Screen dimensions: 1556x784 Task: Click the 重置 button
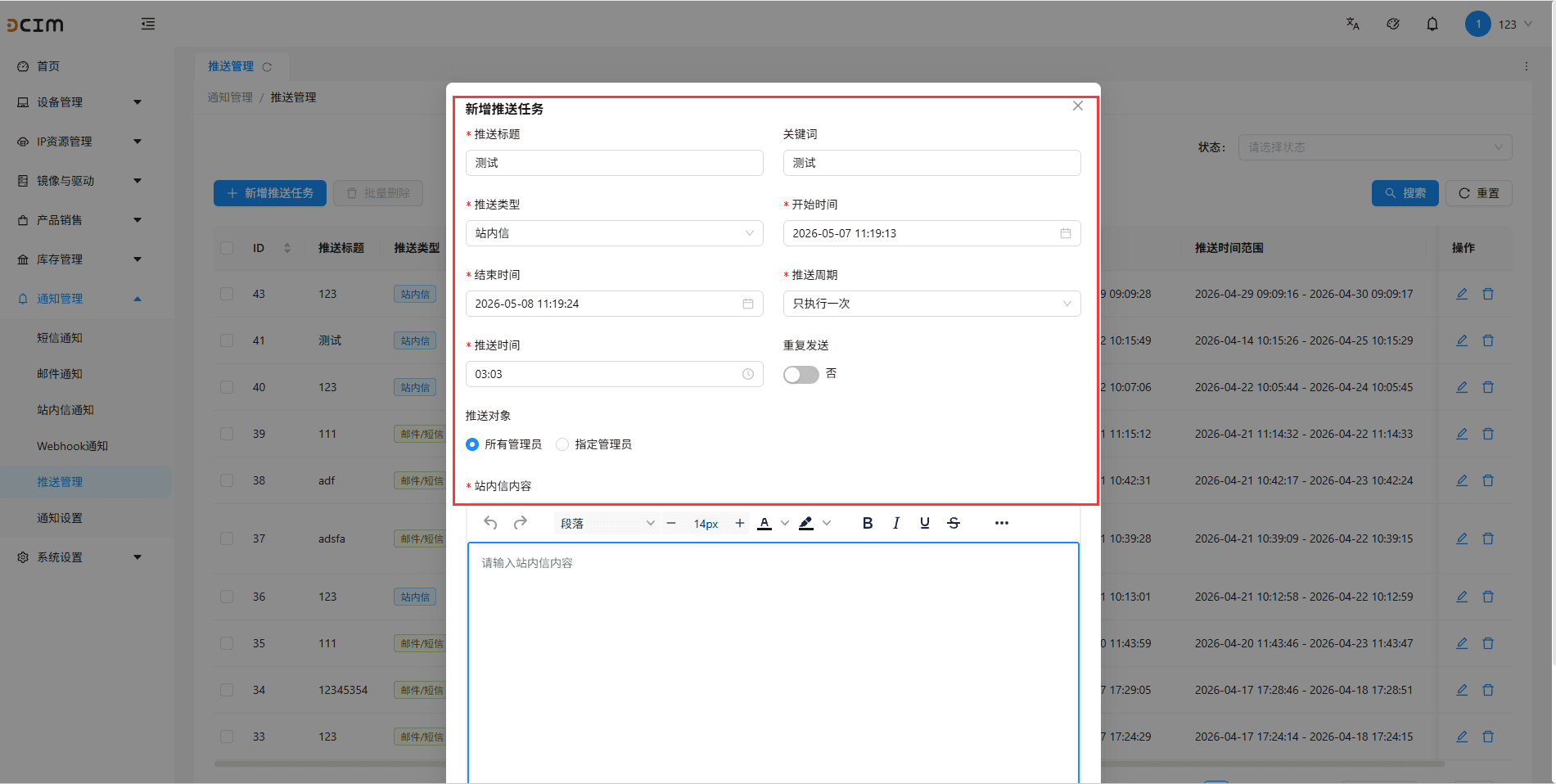tap(1478, 193)
